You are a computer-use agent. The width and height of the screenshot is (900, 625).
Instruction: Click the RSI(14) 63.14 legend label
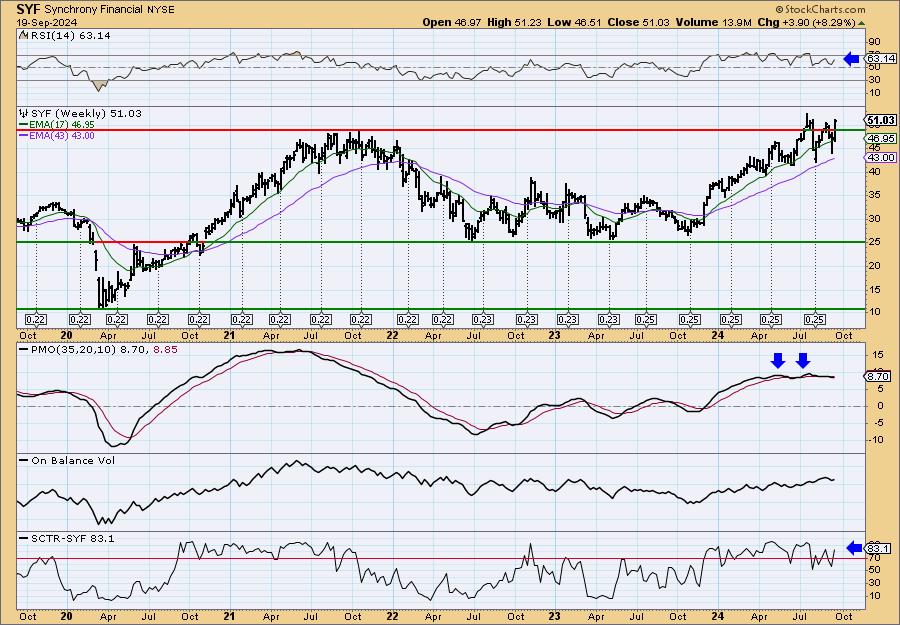click(69, 35)
